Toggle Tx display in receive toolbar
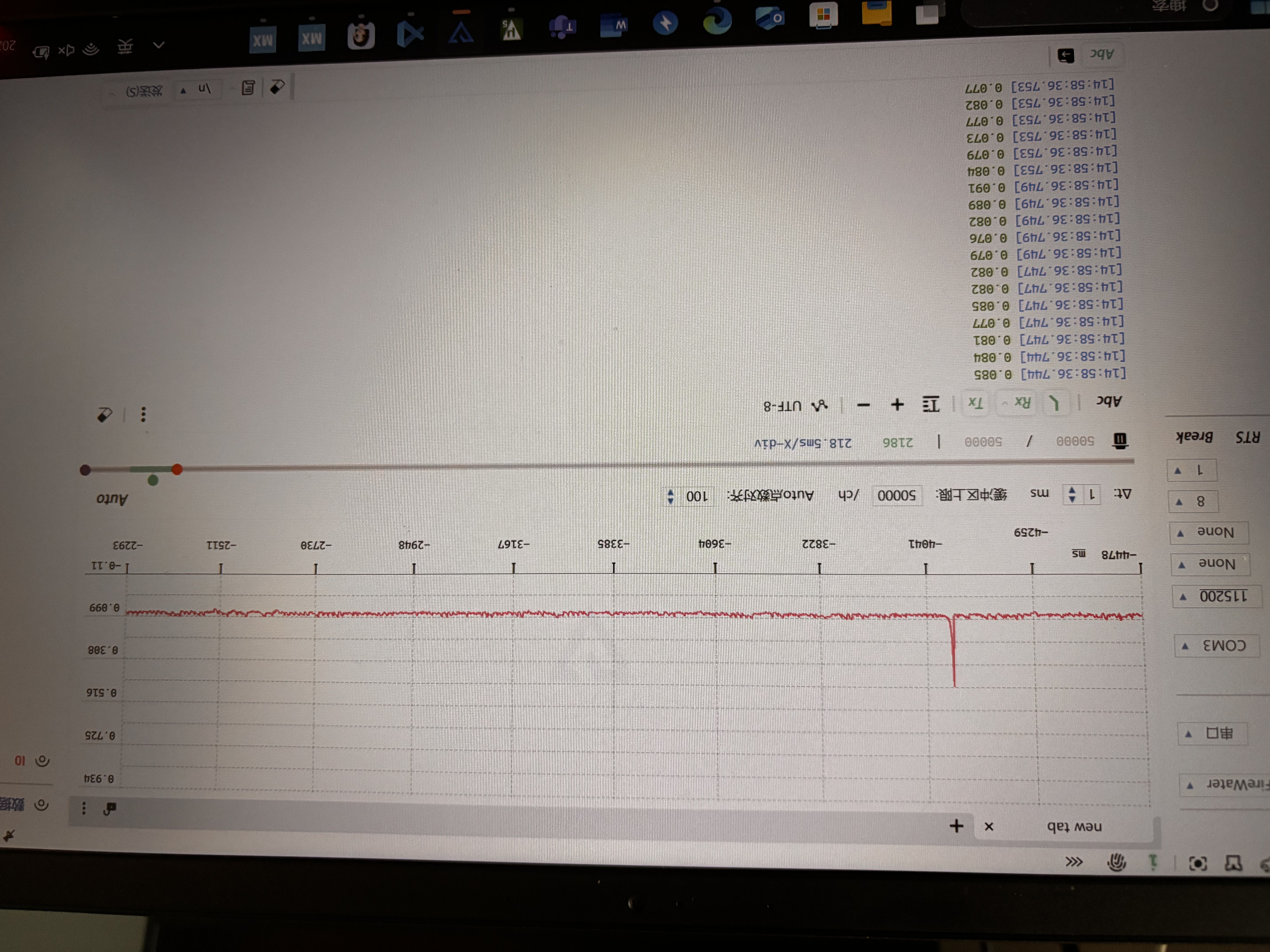Viewport: 1270px width, 952px height. (x=975, y=403)
